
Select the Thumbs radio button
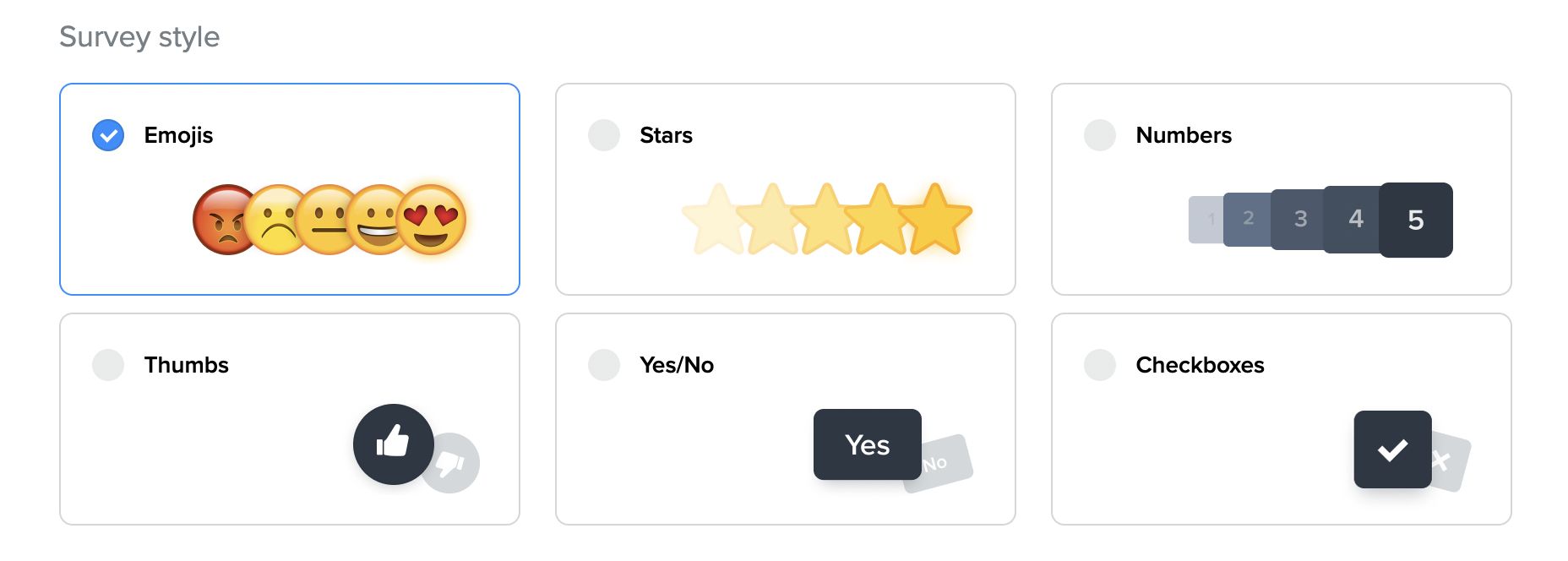(108, 365)
